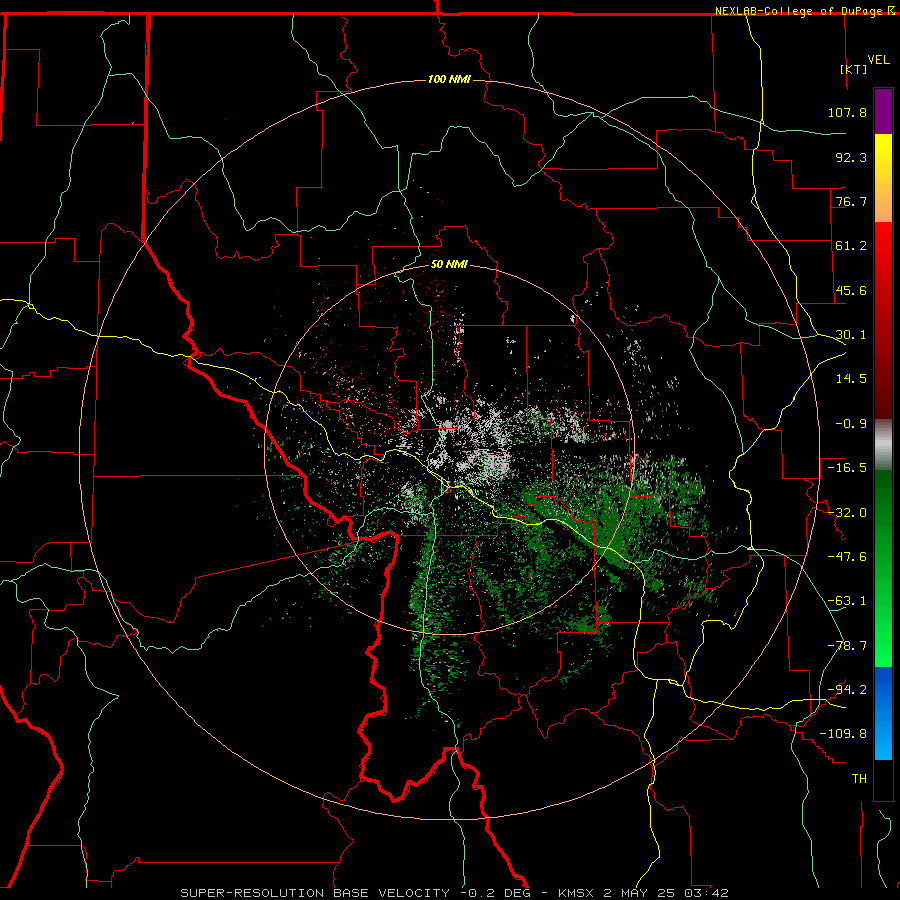Click the blue segment of the color bar
Viewport: 900px width, 900px height.
(883, 713)
